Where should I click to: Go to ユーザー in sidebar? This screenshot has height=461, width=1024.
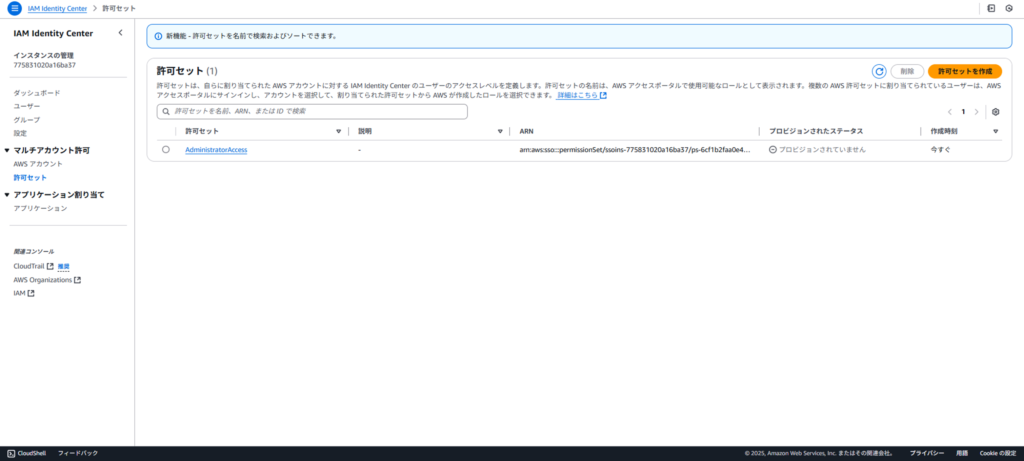(x=27, y=106)
